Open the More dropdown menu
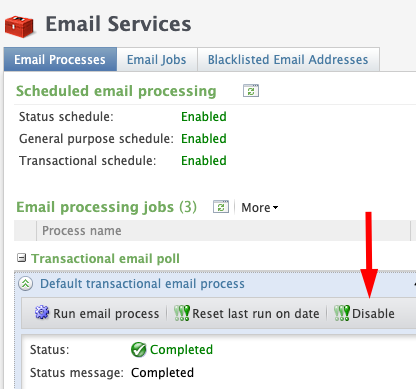 coord(259,208)
